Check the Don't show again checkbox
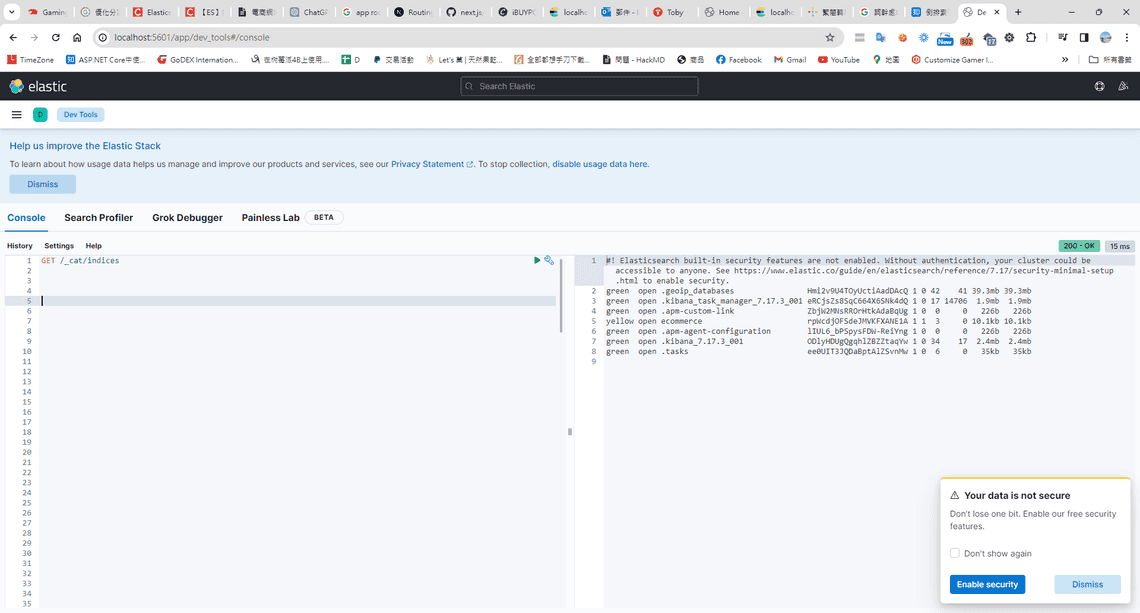Viewport: 1140px width, 613px height. (955, 553)
